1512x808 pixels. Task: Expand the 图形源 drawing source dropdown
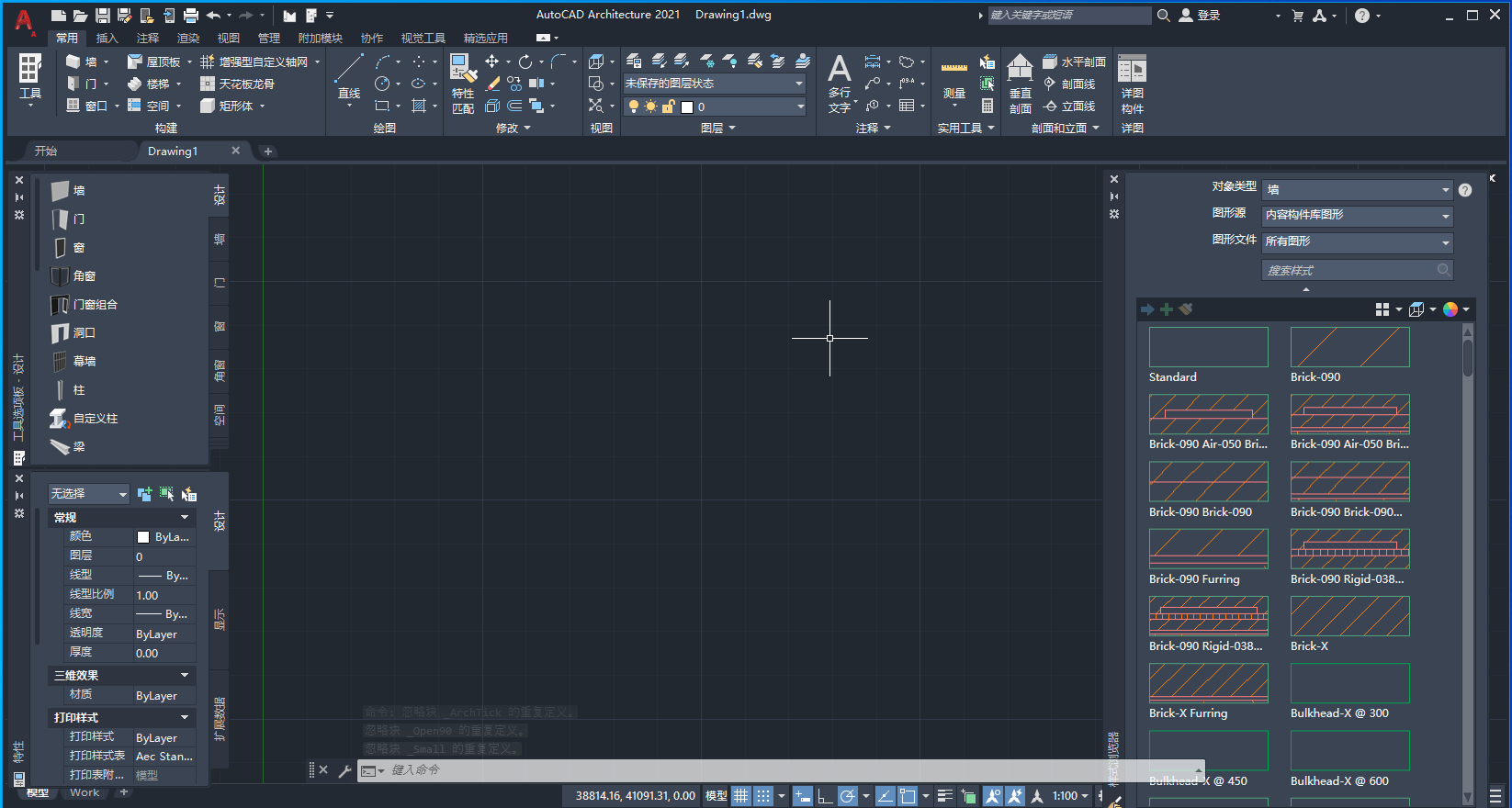pyautogui.click(x=1357, y=216)
